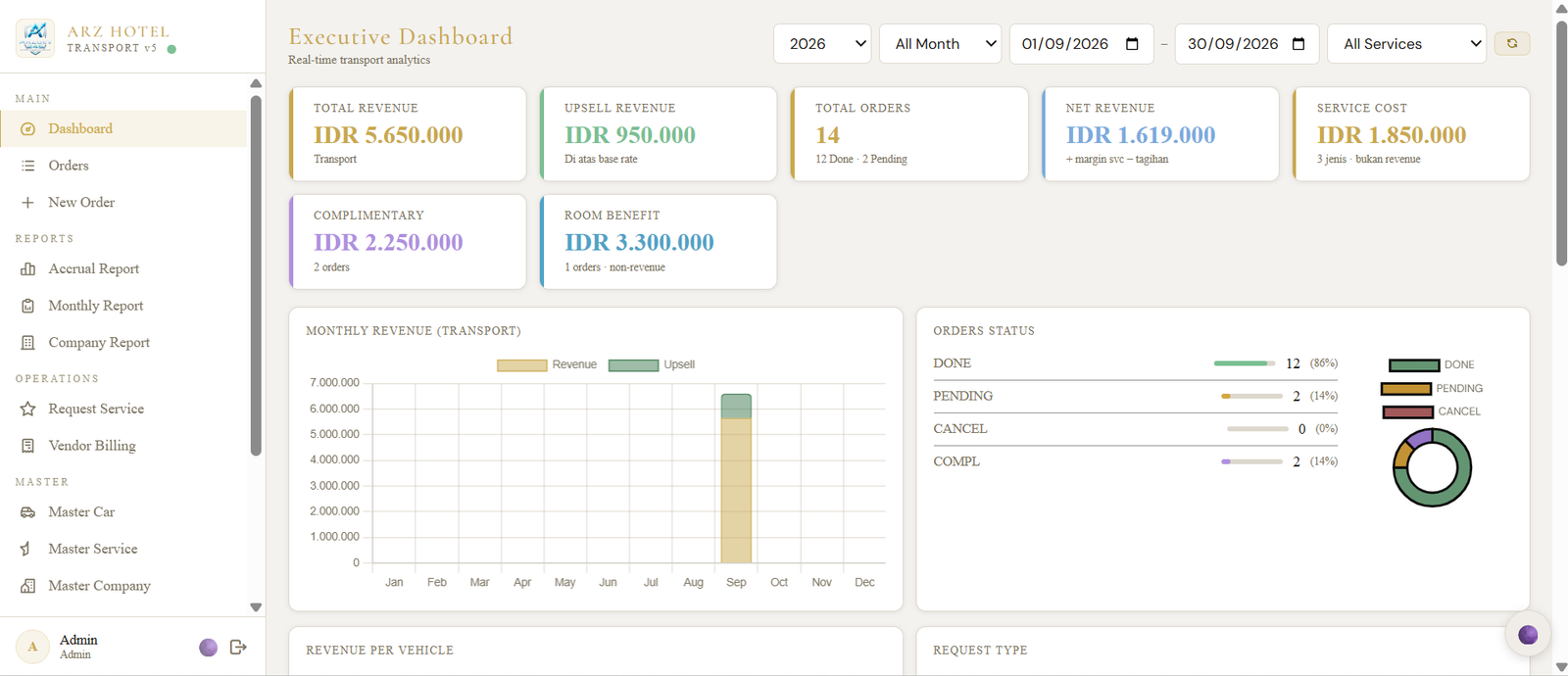Screen dimensions: 1568x676
Task: Click the Sep revenue bar in chart
Action: (736, 478)
